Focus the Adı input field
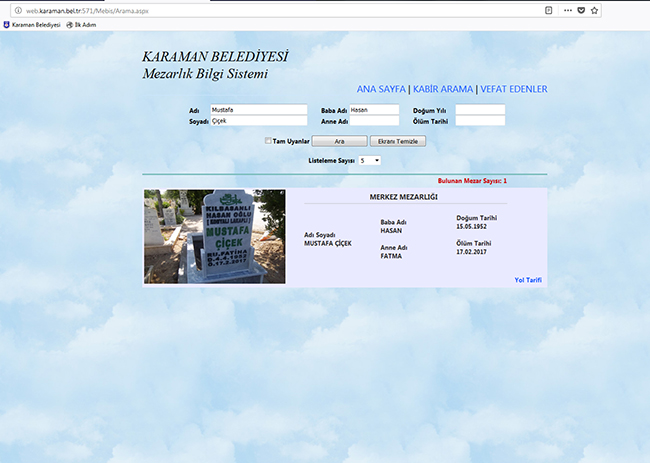 [259, 109]
